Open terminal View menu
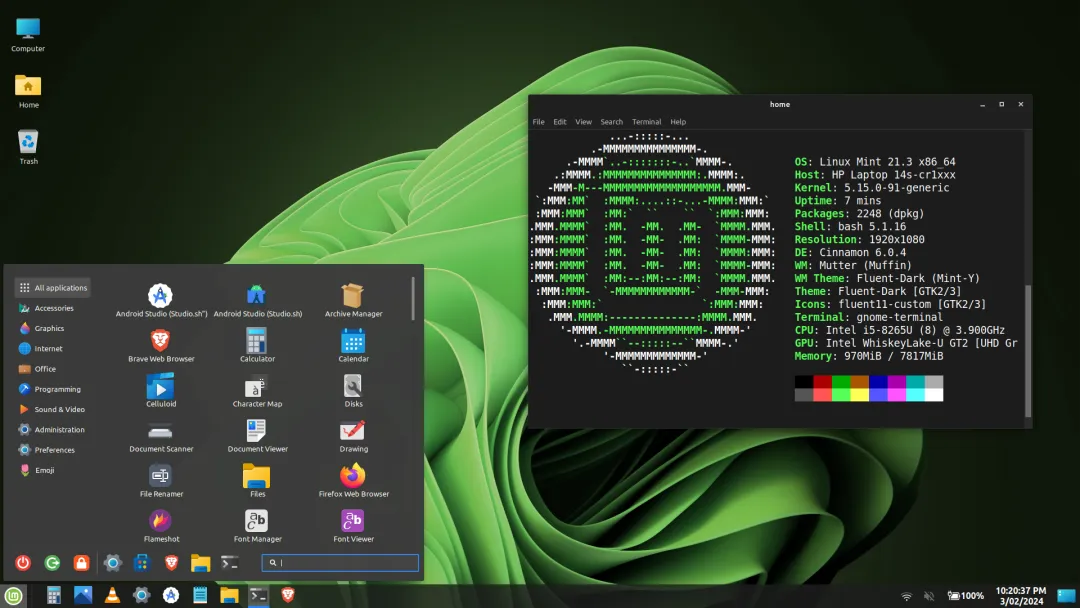1080x608 pixels. click(583, 122)
